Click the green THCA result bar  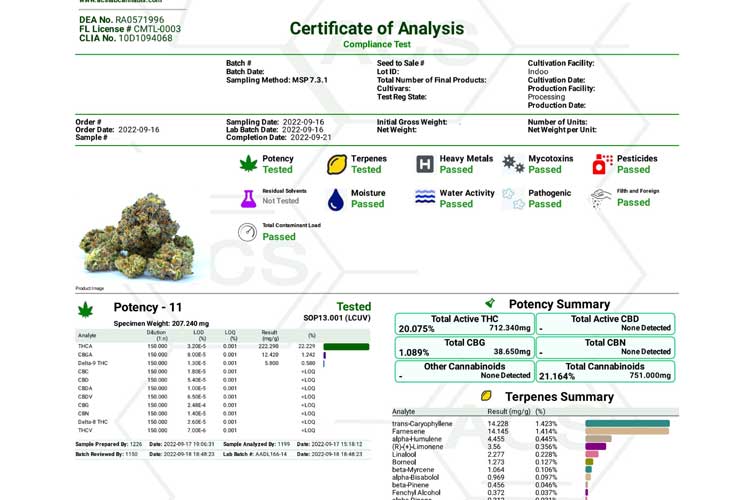(x=346, y=347)
